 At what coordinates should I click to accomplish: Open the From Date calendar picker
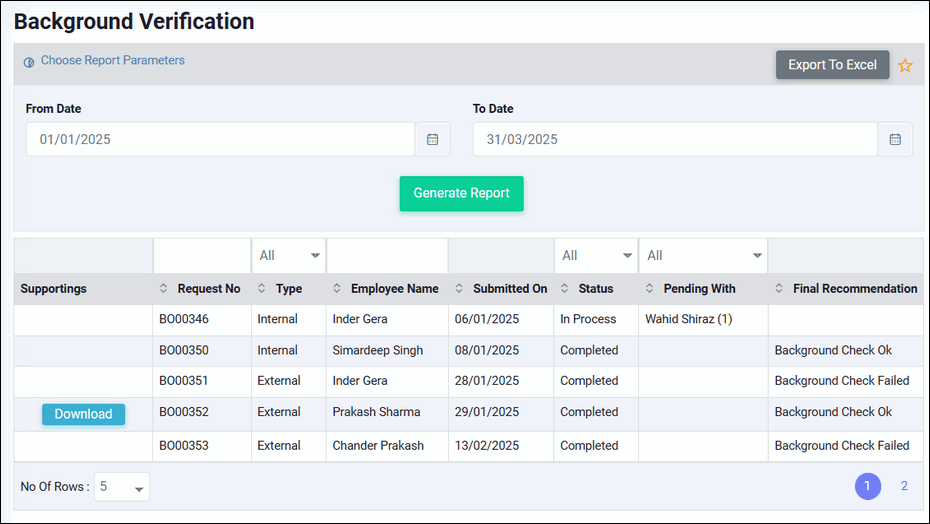click(x=432, y=140)
